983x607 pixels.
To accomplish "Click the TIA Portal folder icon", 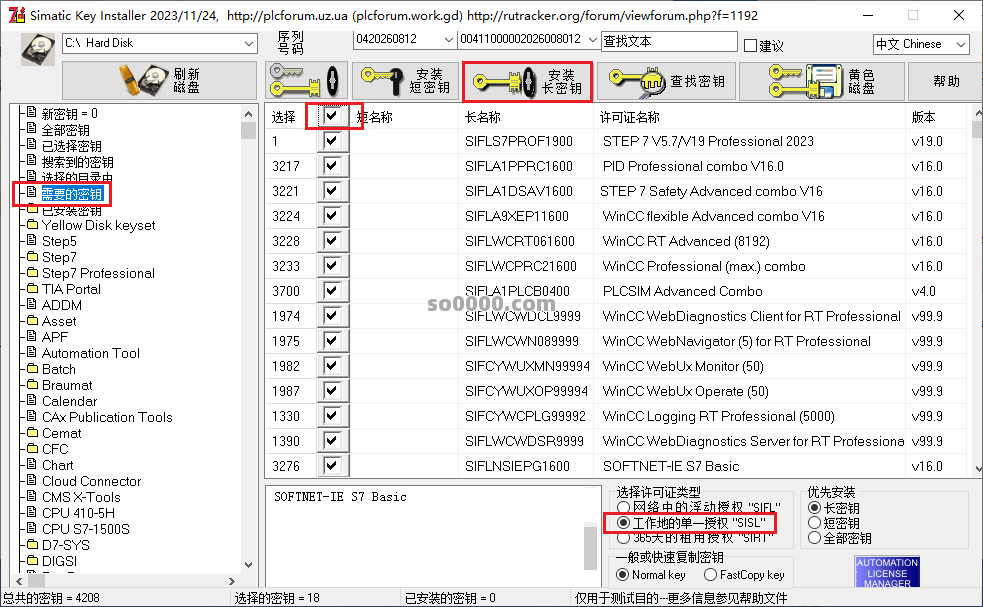I will 33,288.
